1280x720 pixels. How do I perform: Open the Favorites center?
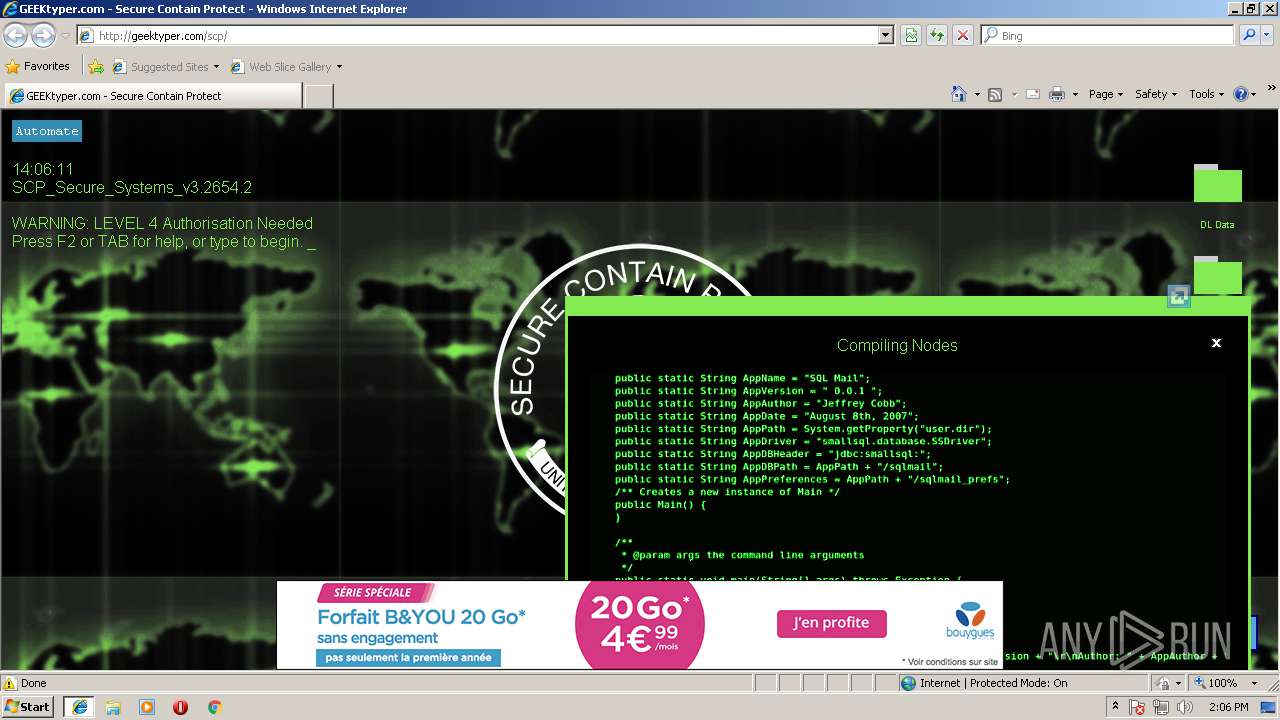tap(38, 67)
